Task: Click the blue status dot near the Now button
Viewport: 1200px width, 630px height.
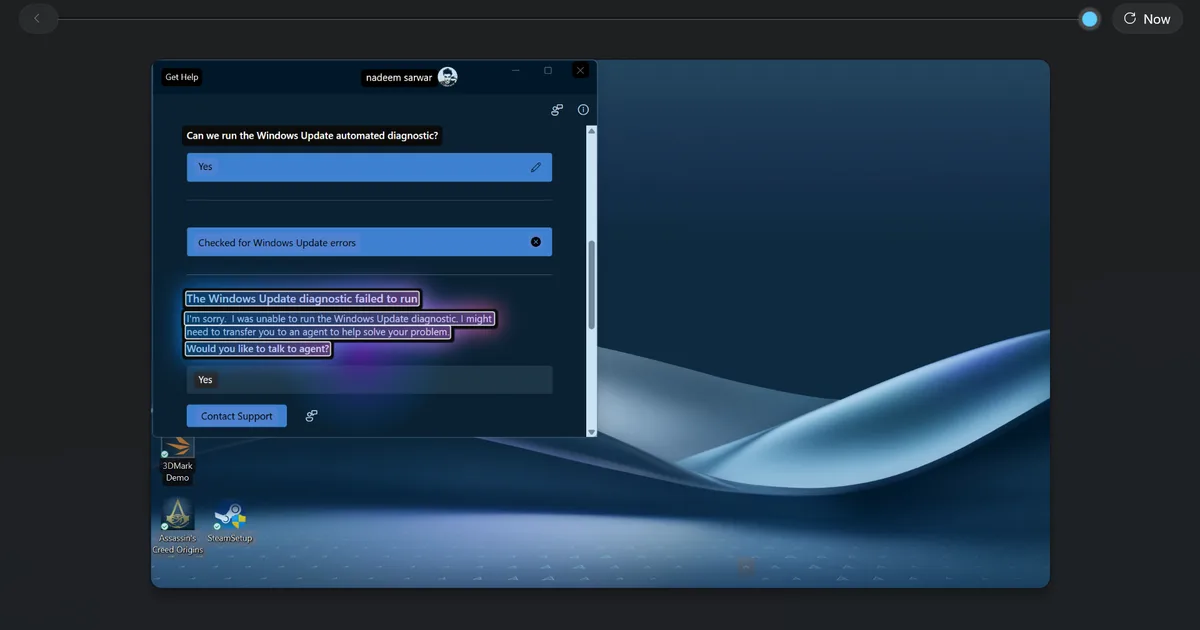Action: pyautogui.click(x=1089, y=18)
